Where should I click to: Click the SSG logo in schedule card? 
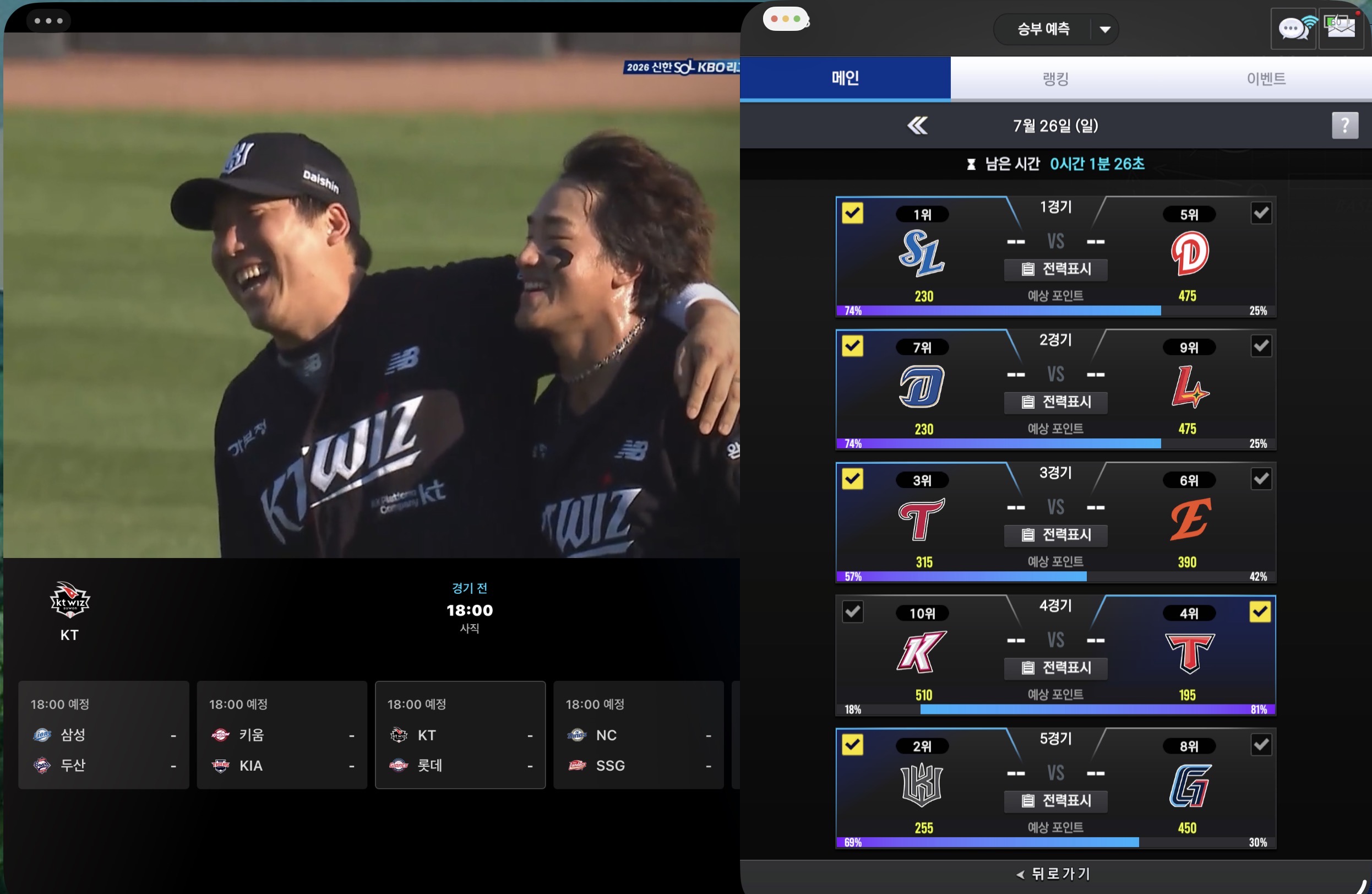coord(577,765)
